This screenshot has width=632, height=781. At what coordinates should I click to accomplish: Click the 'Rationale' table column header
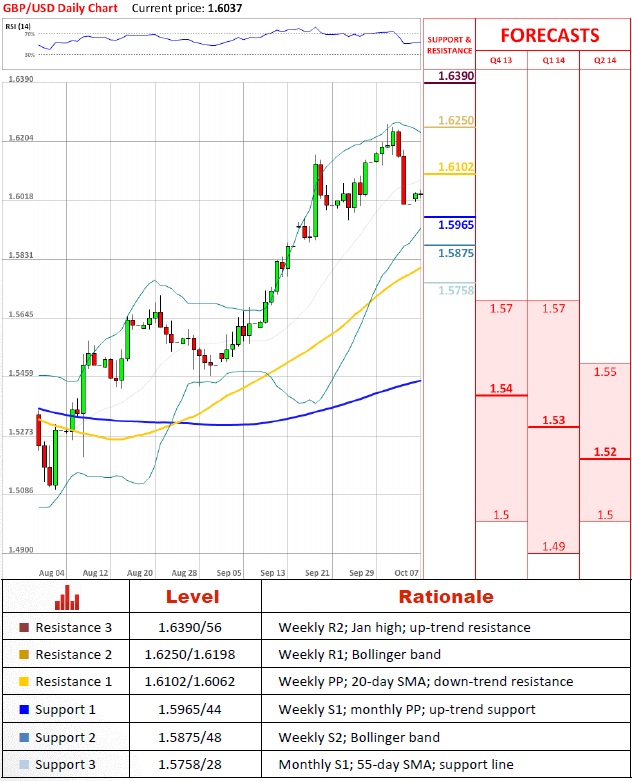point(446,597)
